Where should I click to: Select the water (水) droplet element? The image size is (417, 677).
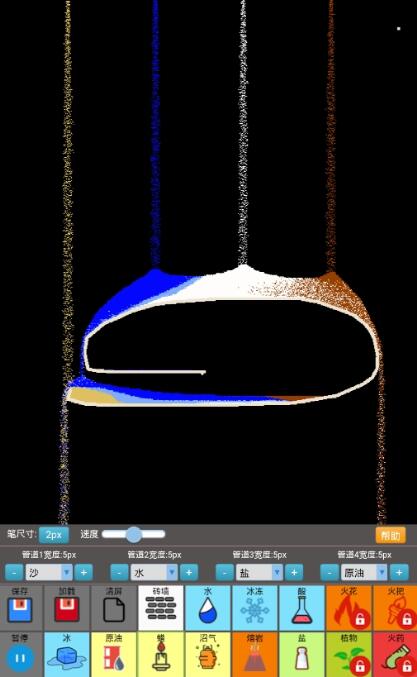click(208, 607)
